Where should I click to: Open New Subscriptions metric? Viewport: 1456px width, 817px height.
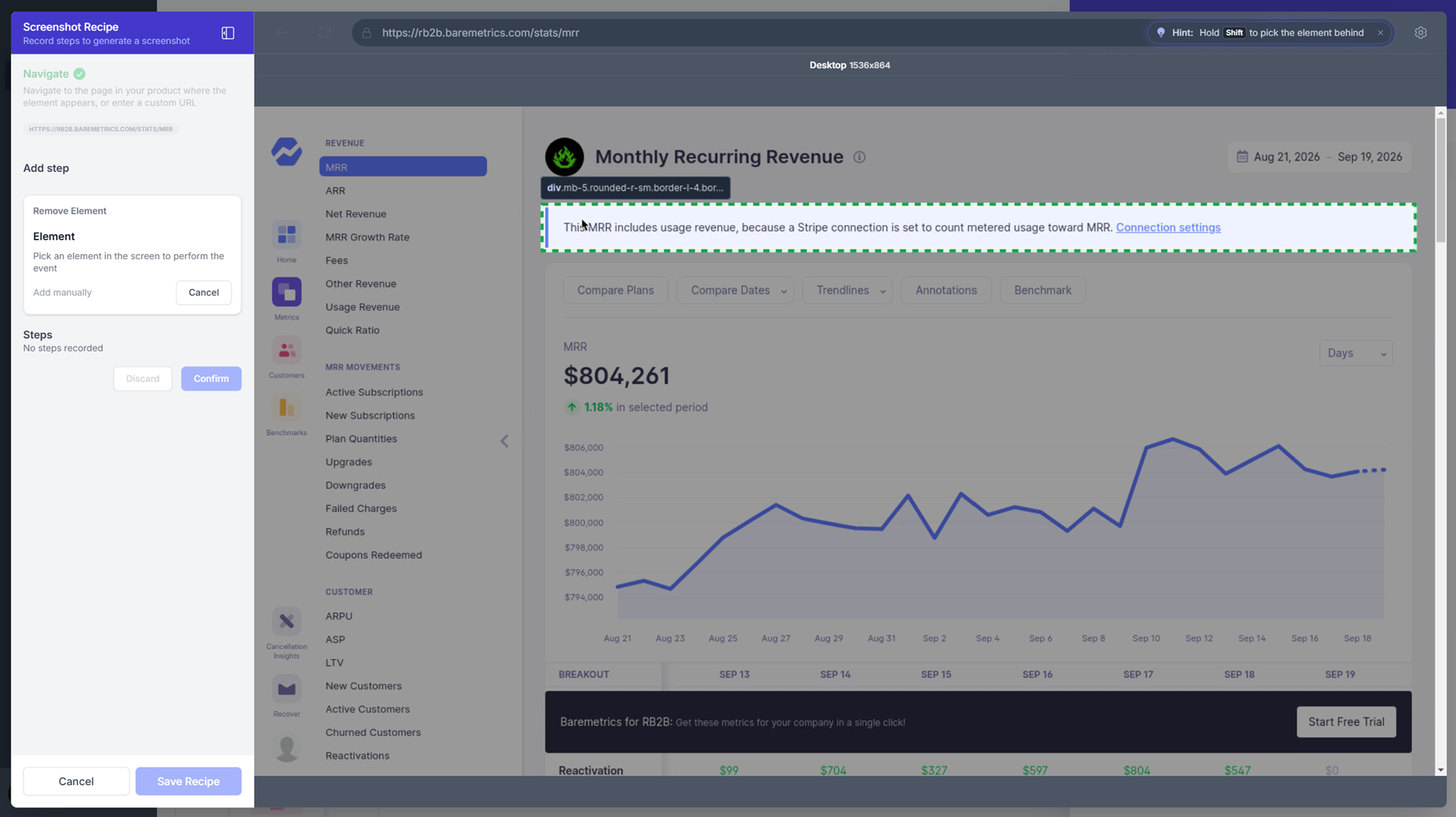click(370, 415)
